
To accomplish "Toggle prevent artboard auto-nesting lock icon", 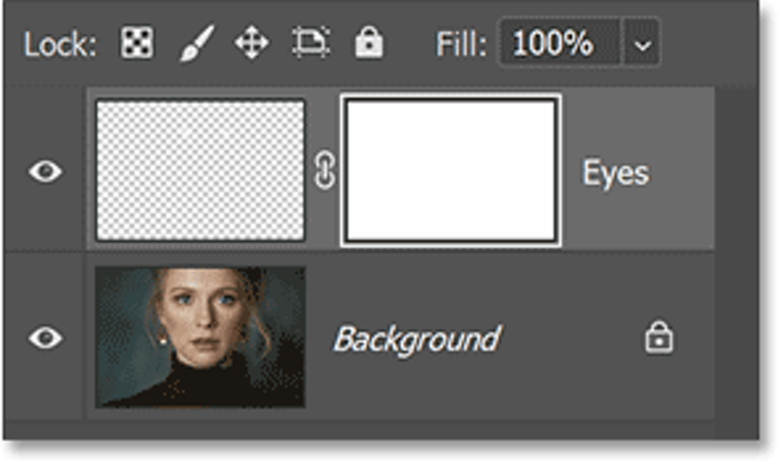I will tap(311, 43).
